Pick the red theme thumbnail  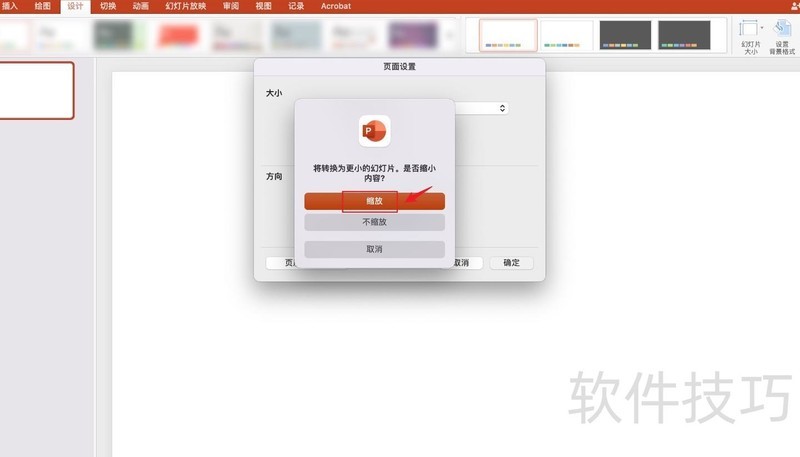178,35
